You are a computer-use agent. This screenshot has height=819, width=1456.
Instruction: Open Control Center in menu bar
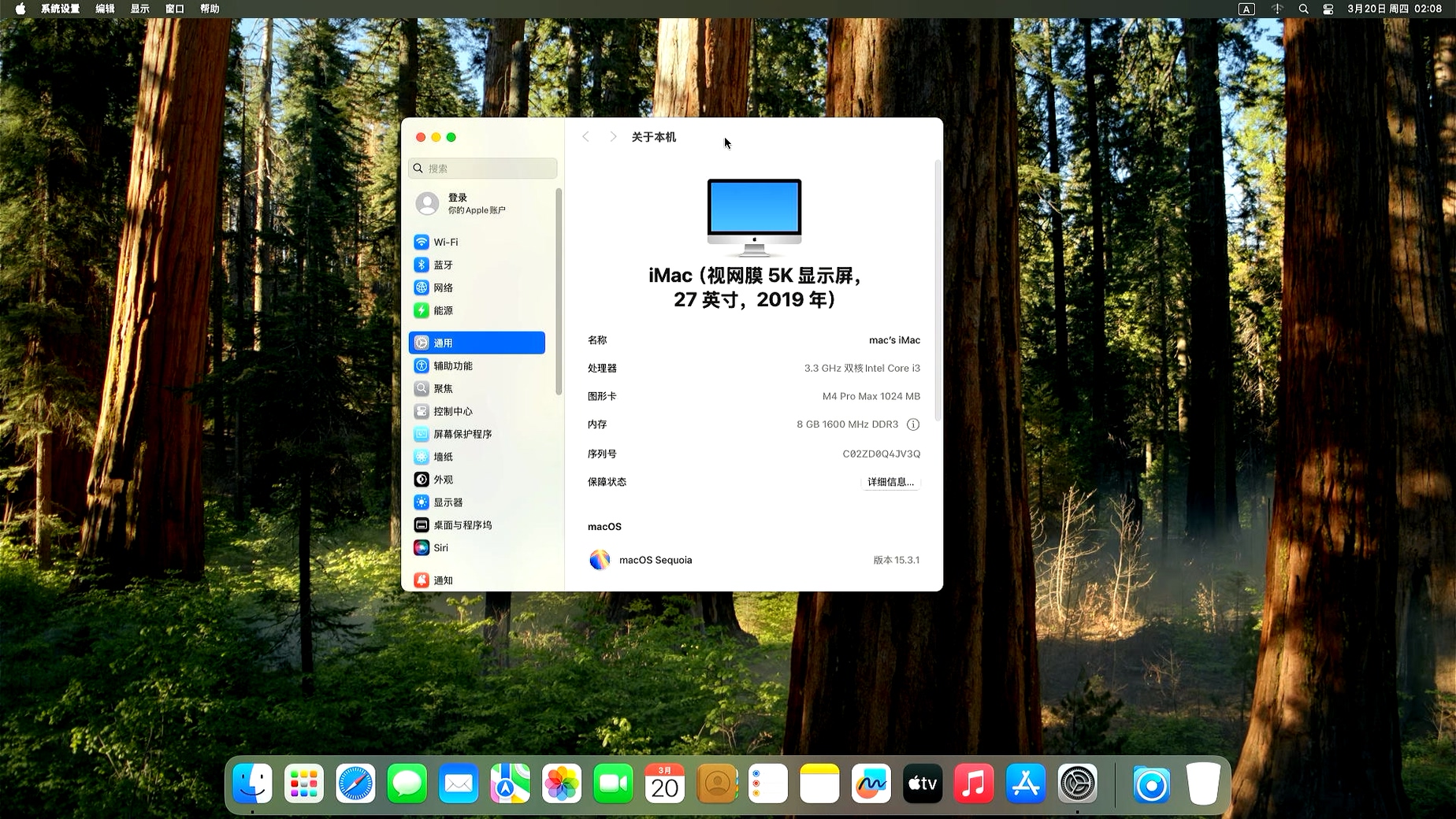pos(1328,9)
